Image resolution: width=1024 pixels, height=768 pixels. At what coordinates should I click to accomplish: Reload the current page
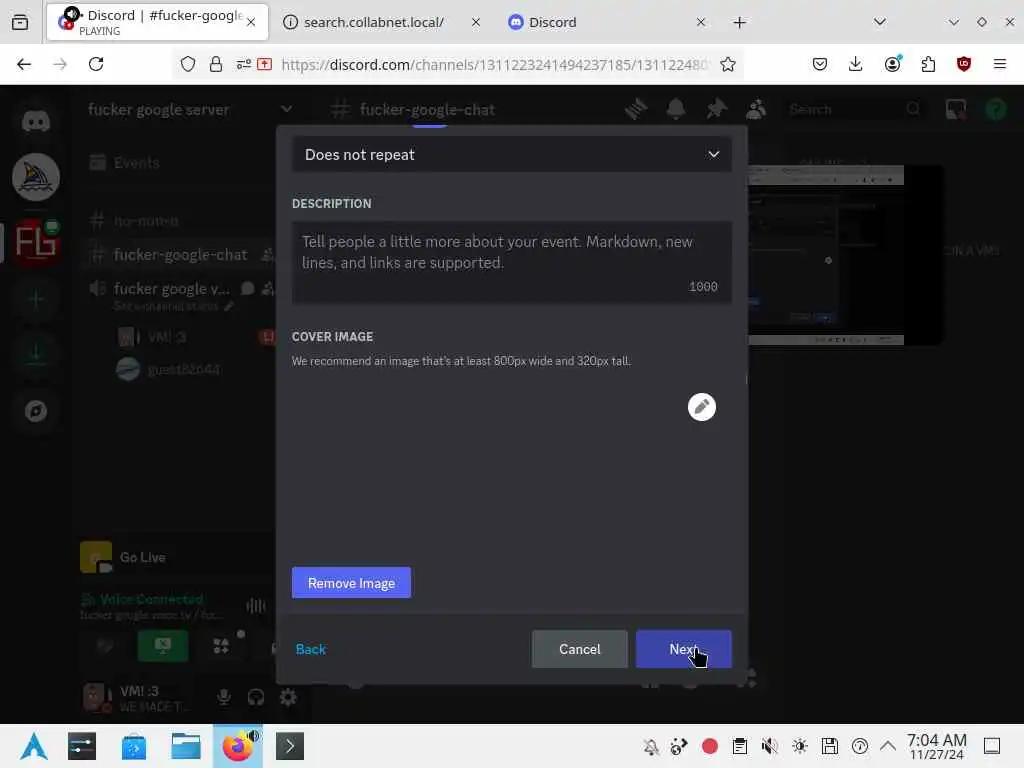pyautogui.click(x=96, y=64)
